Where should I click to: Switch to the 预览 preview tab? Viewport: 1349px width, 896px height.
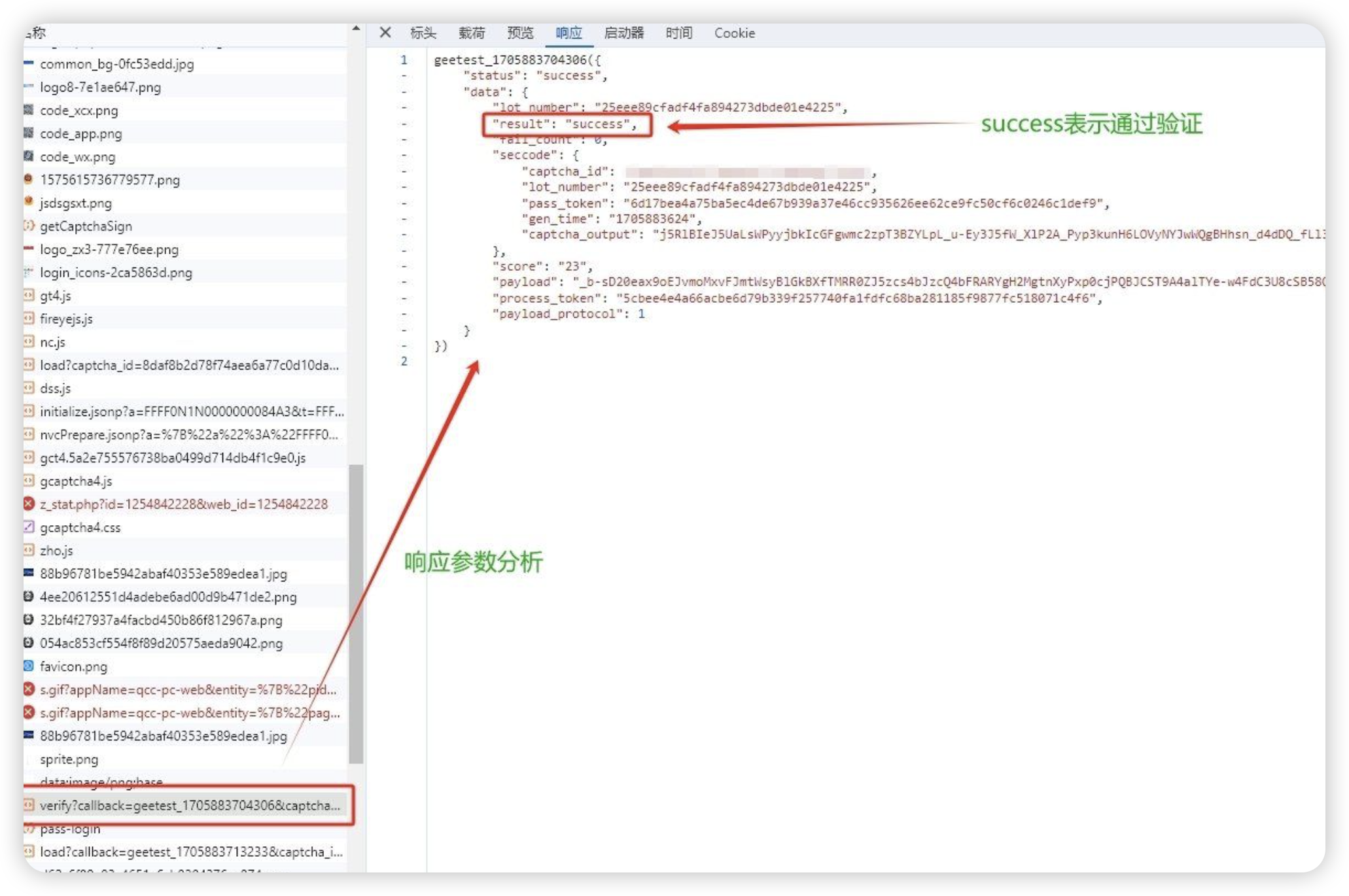click(520, 33)
